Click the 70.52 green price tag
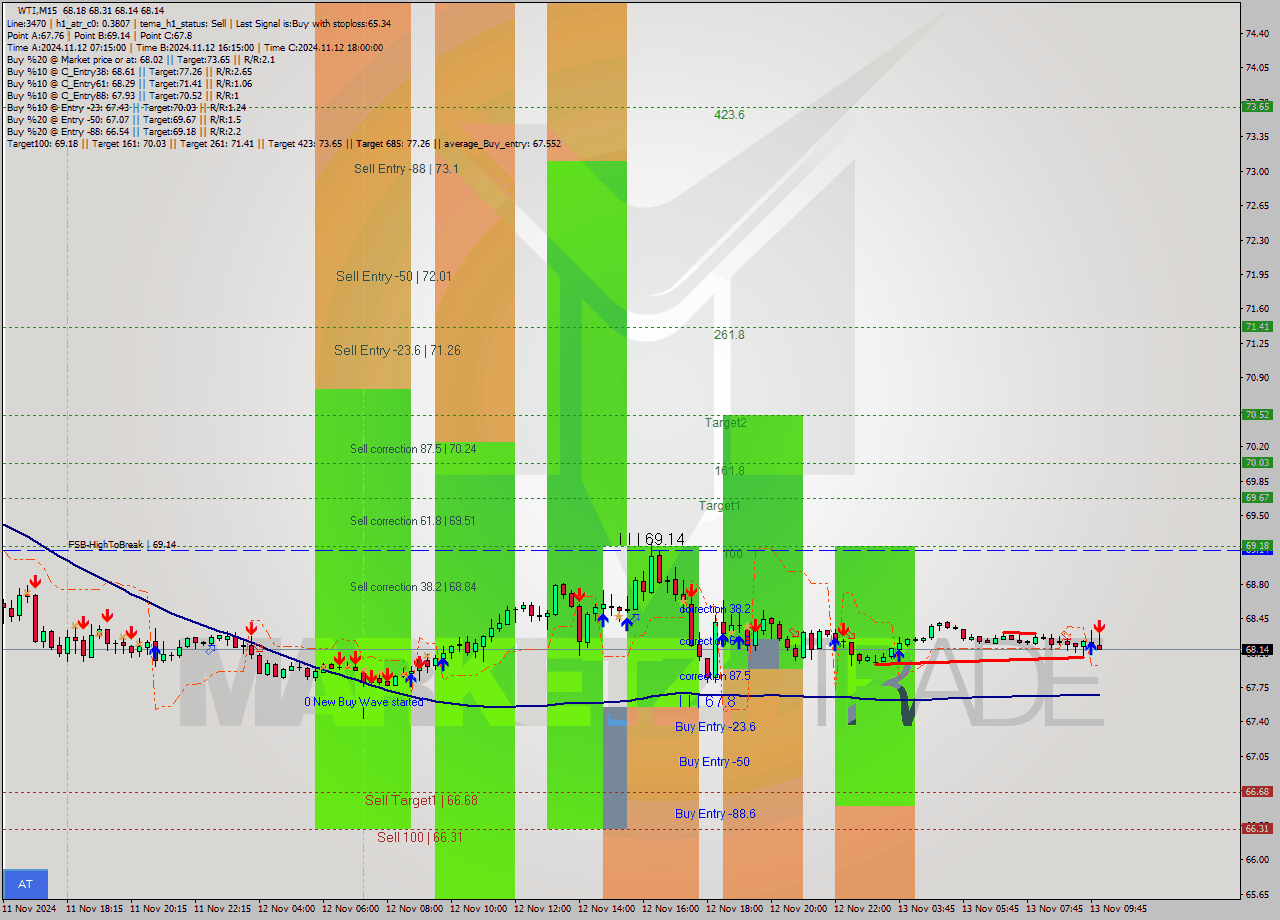 pyautogui.click(x=1256, y=415)
